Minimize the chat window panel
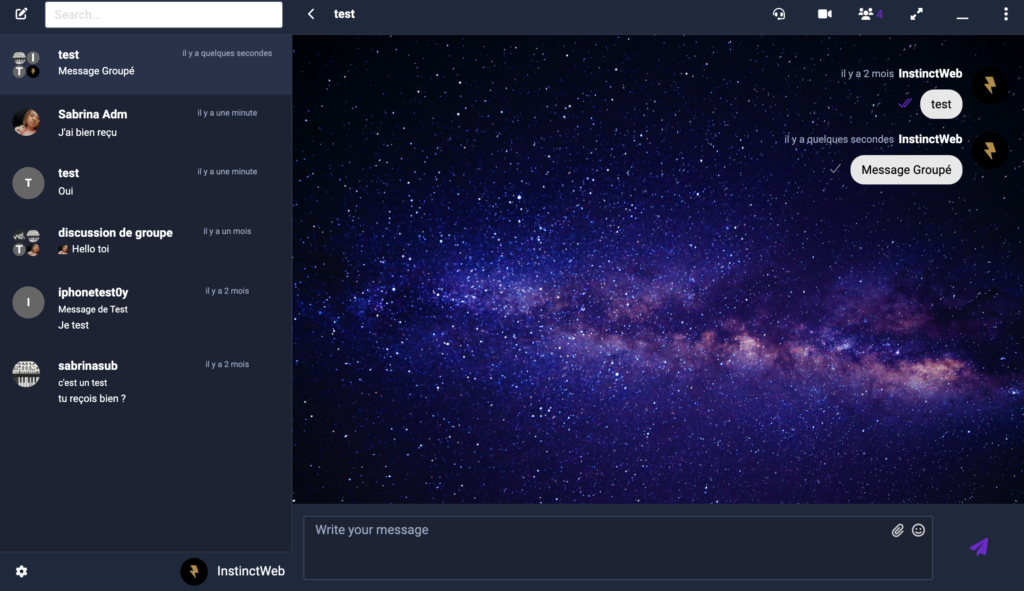Screen dimensions: 1024x591 point(962,16)
